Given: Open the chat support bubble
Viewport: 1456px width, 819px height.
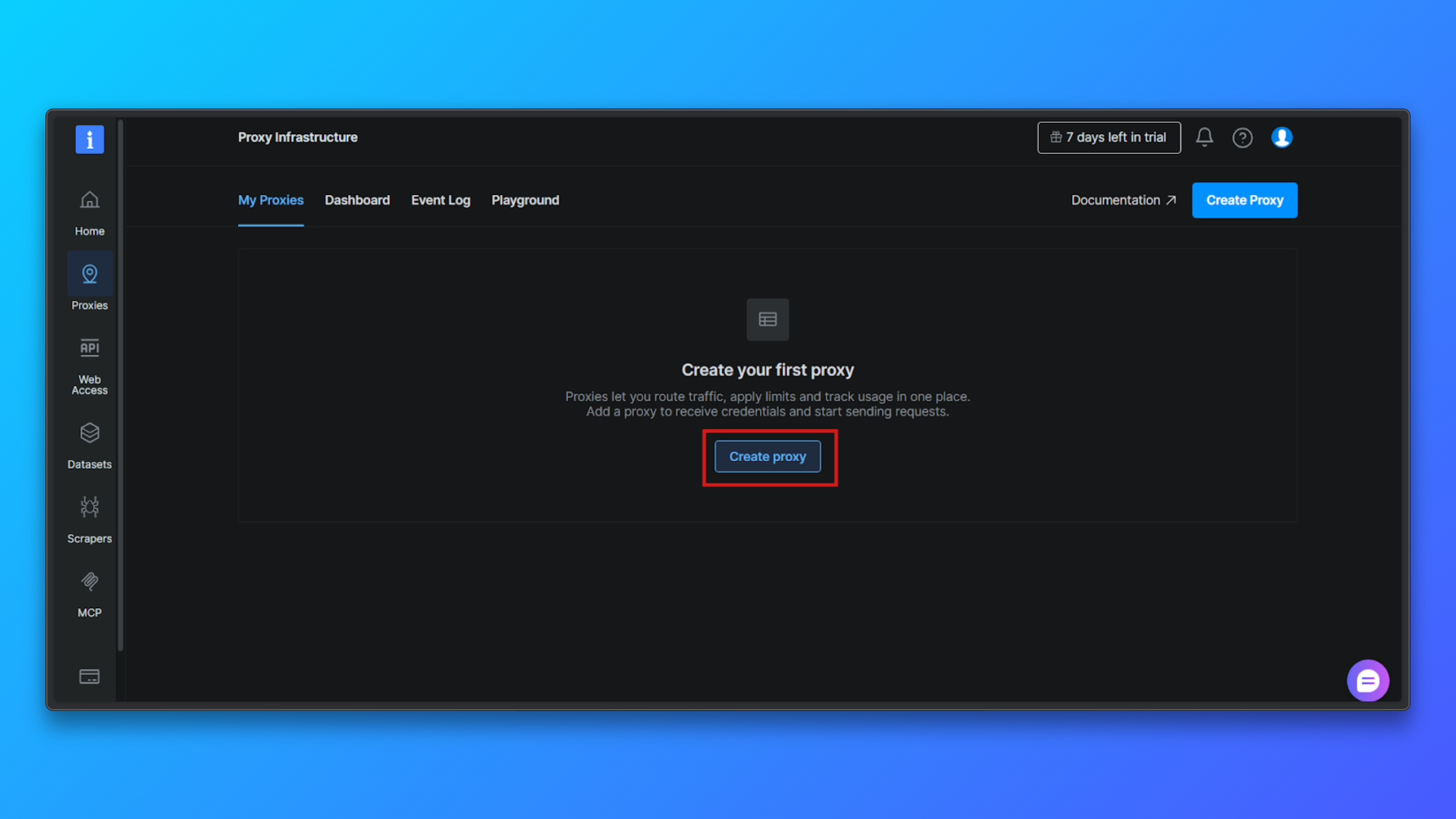Looking at the screenshot, I should (x=1368, y=680).
